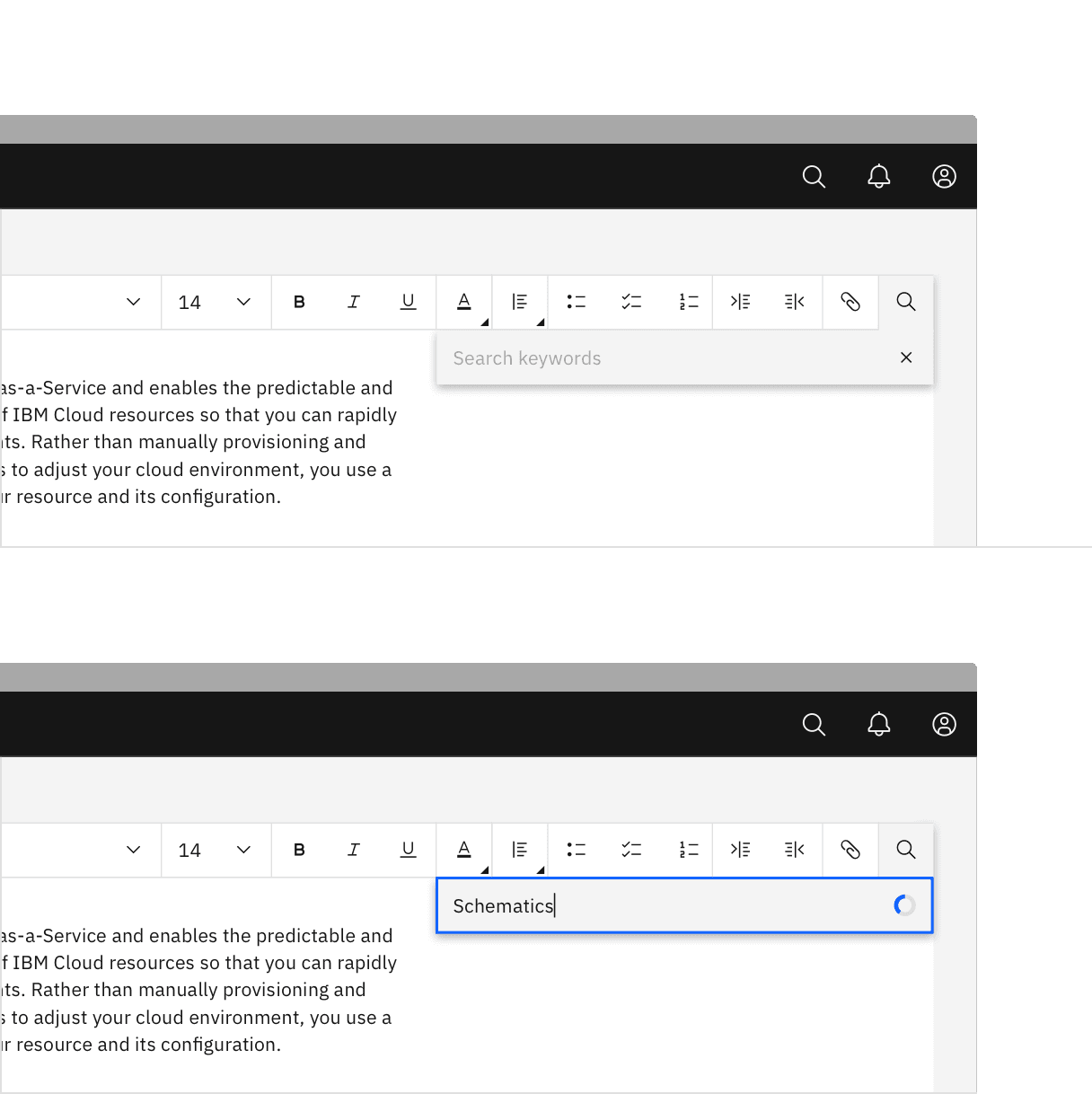Open the notifications bell menu

click(x=879, y=176)
